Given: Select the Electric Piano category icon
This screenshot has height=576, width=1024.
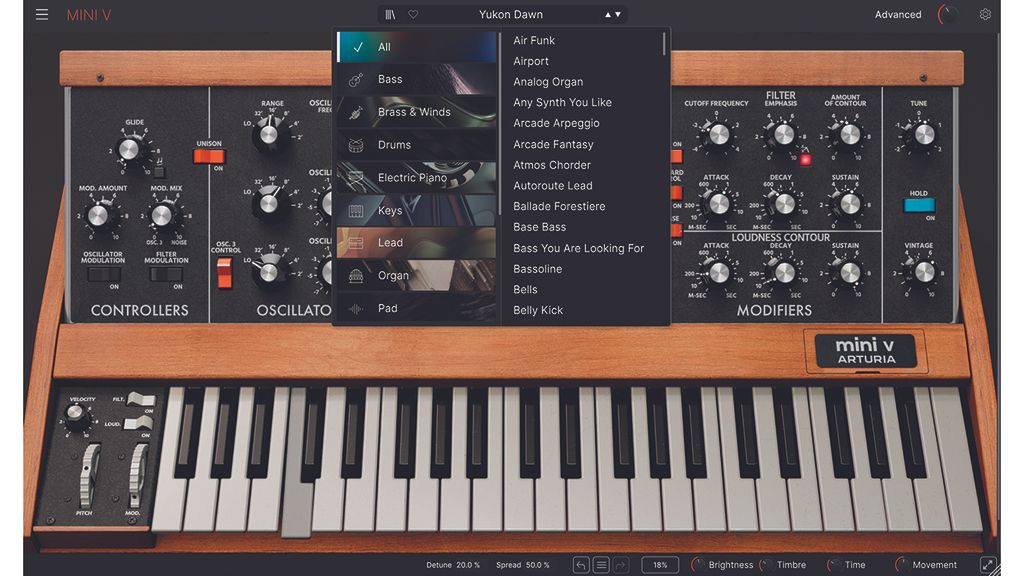Looking at the screenshot, I should (357, 177).
